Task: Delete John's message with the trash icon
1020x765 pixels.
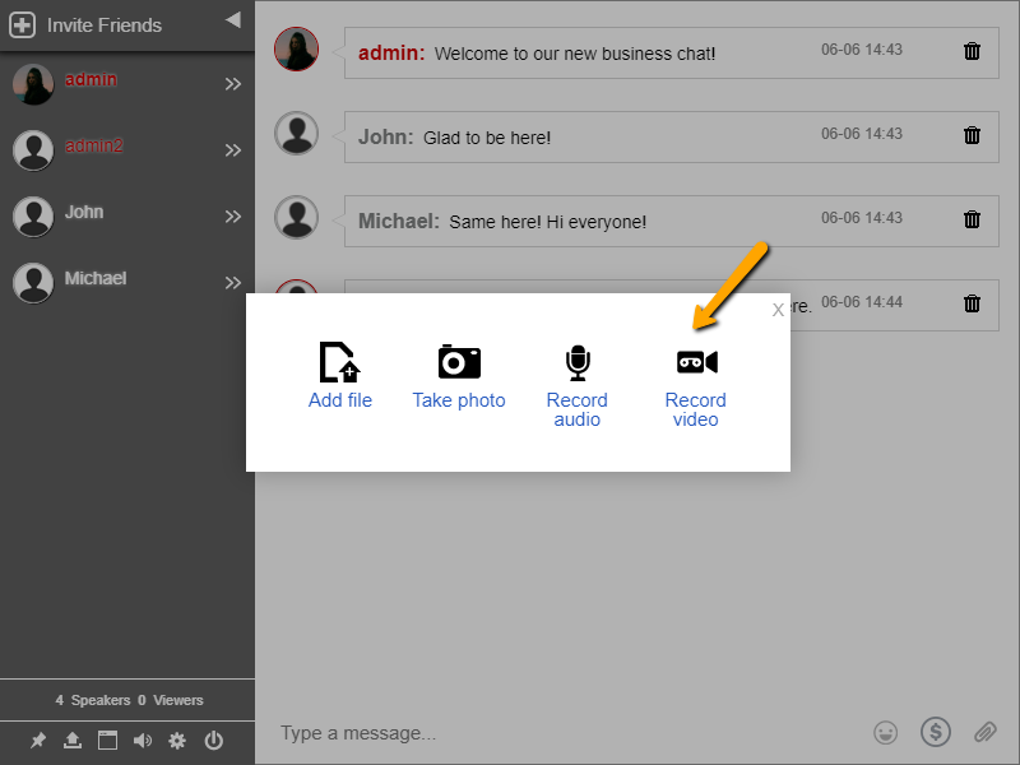Action: pos(971,135)
